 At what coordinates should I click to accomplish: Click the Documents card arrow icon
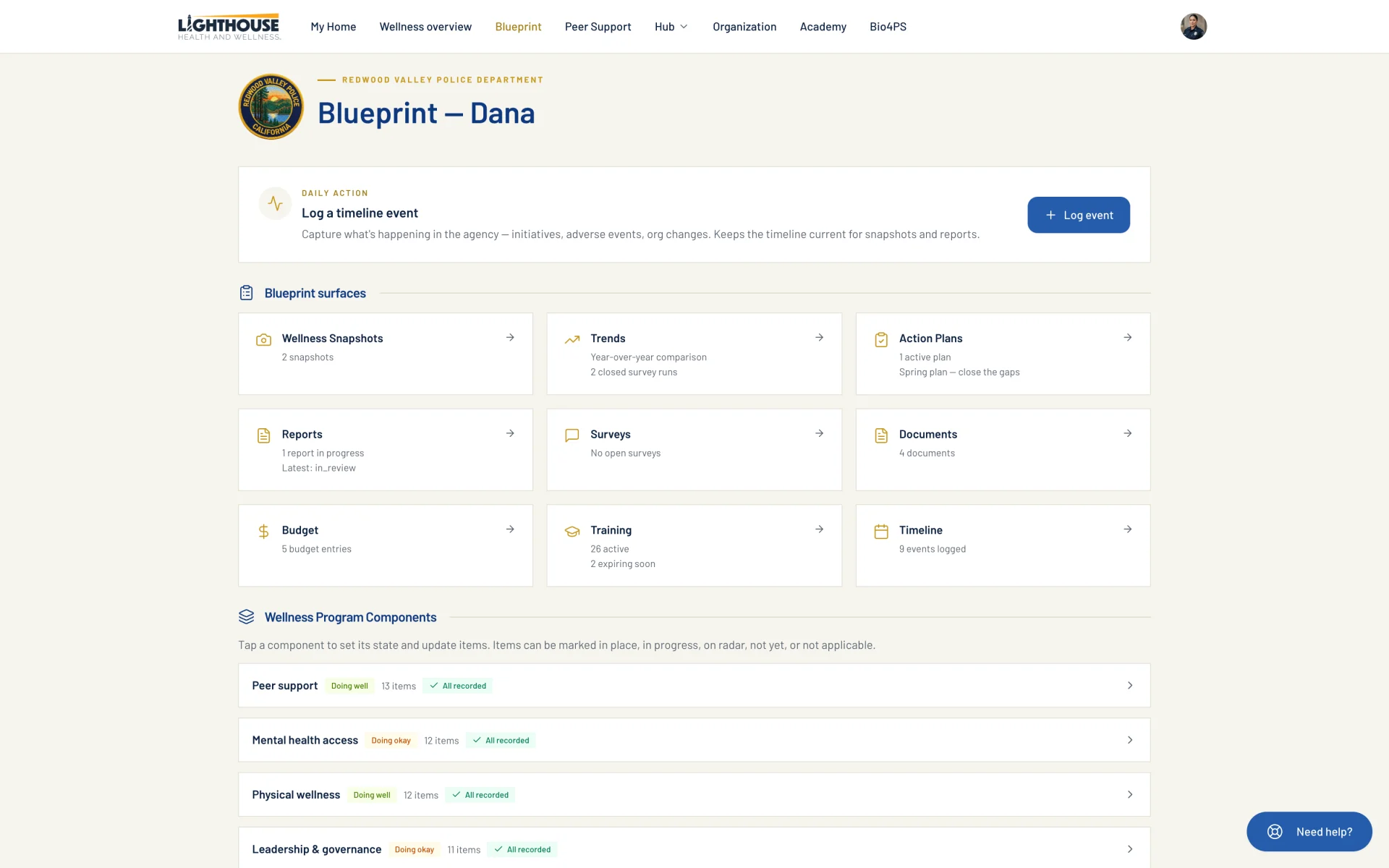point(1127,433)
